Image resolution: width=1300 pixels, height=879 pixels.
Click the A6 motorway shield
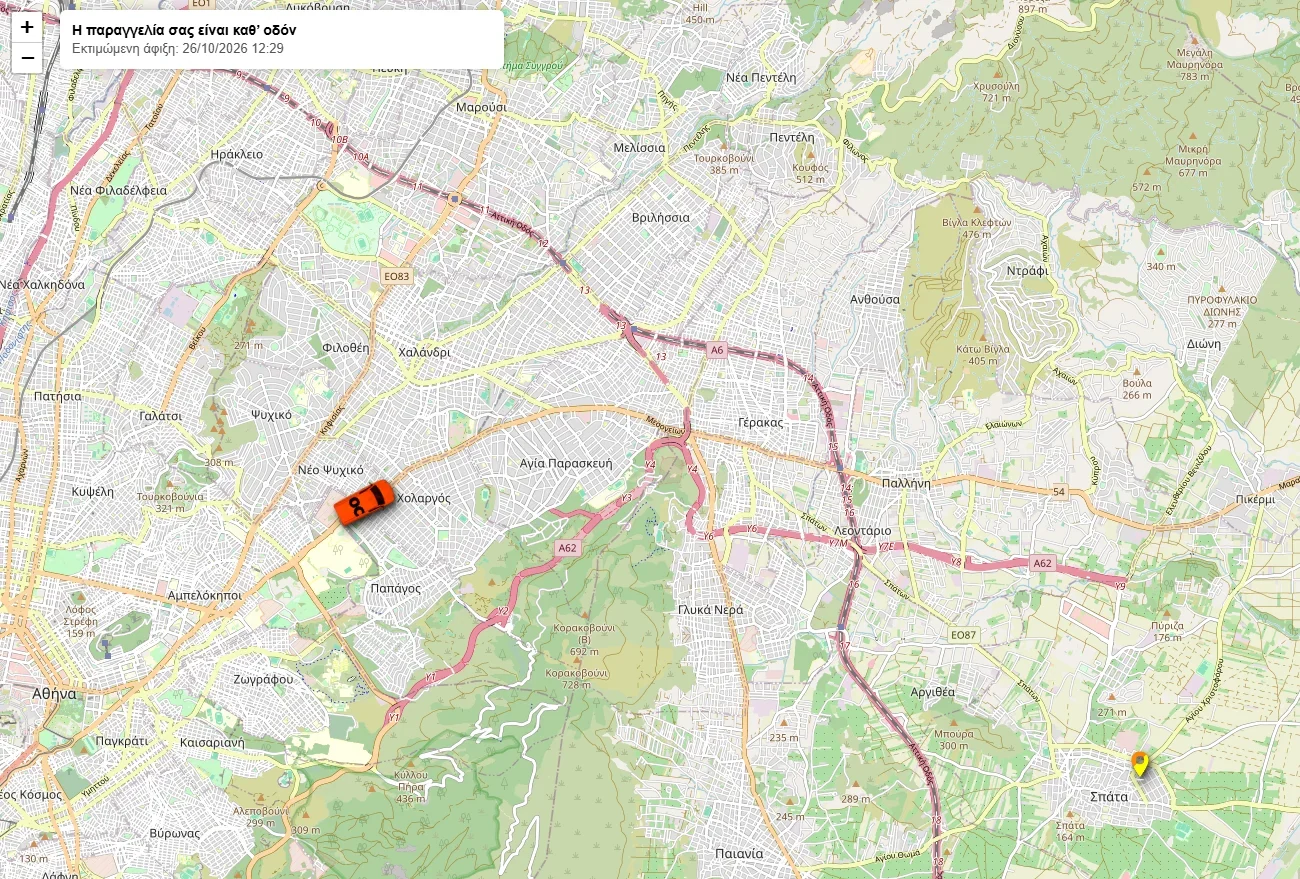click(716, 350)
